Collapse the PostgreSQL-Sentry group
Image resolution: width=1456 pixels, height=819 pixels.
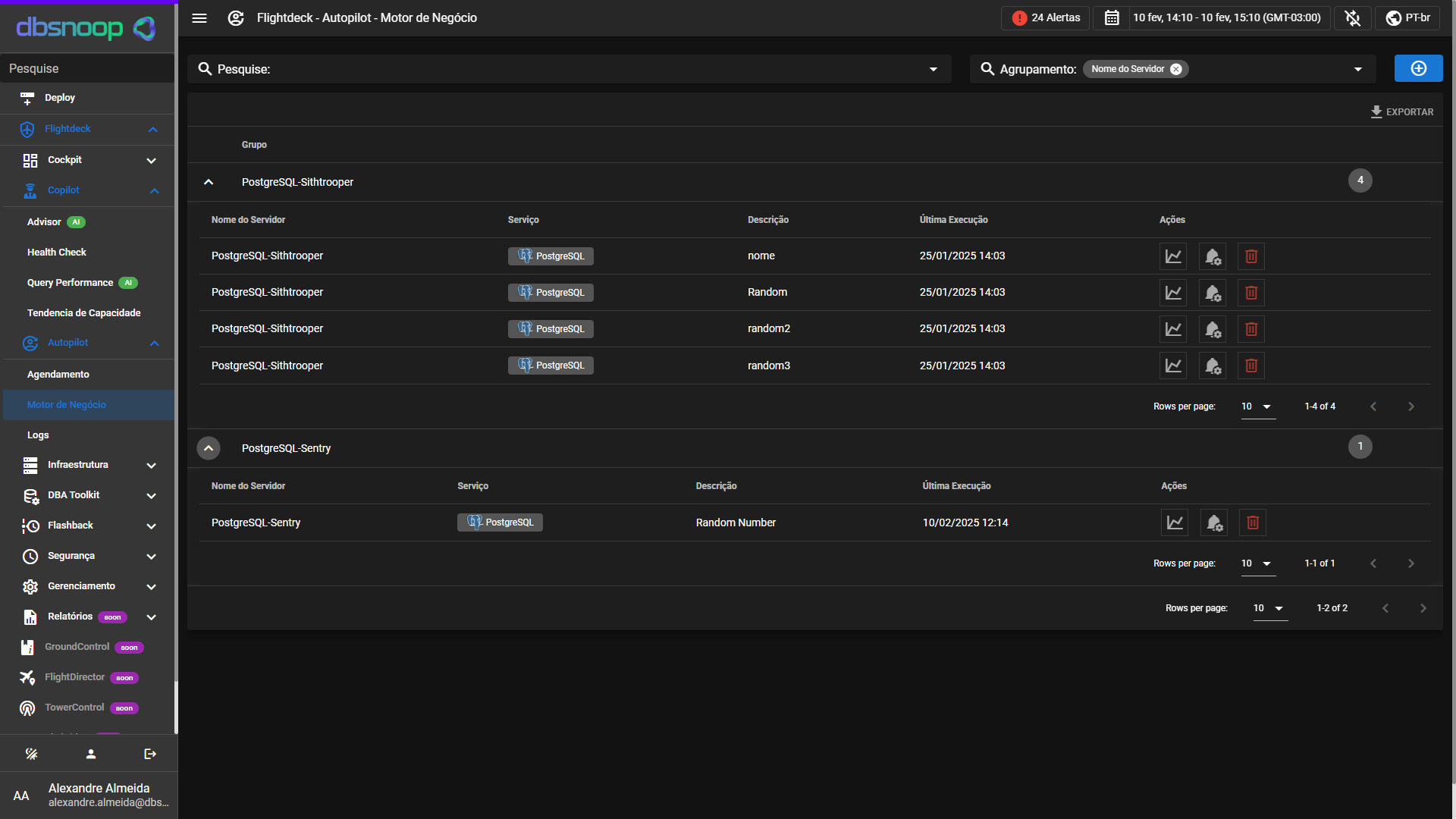click(x=209, y=448)
